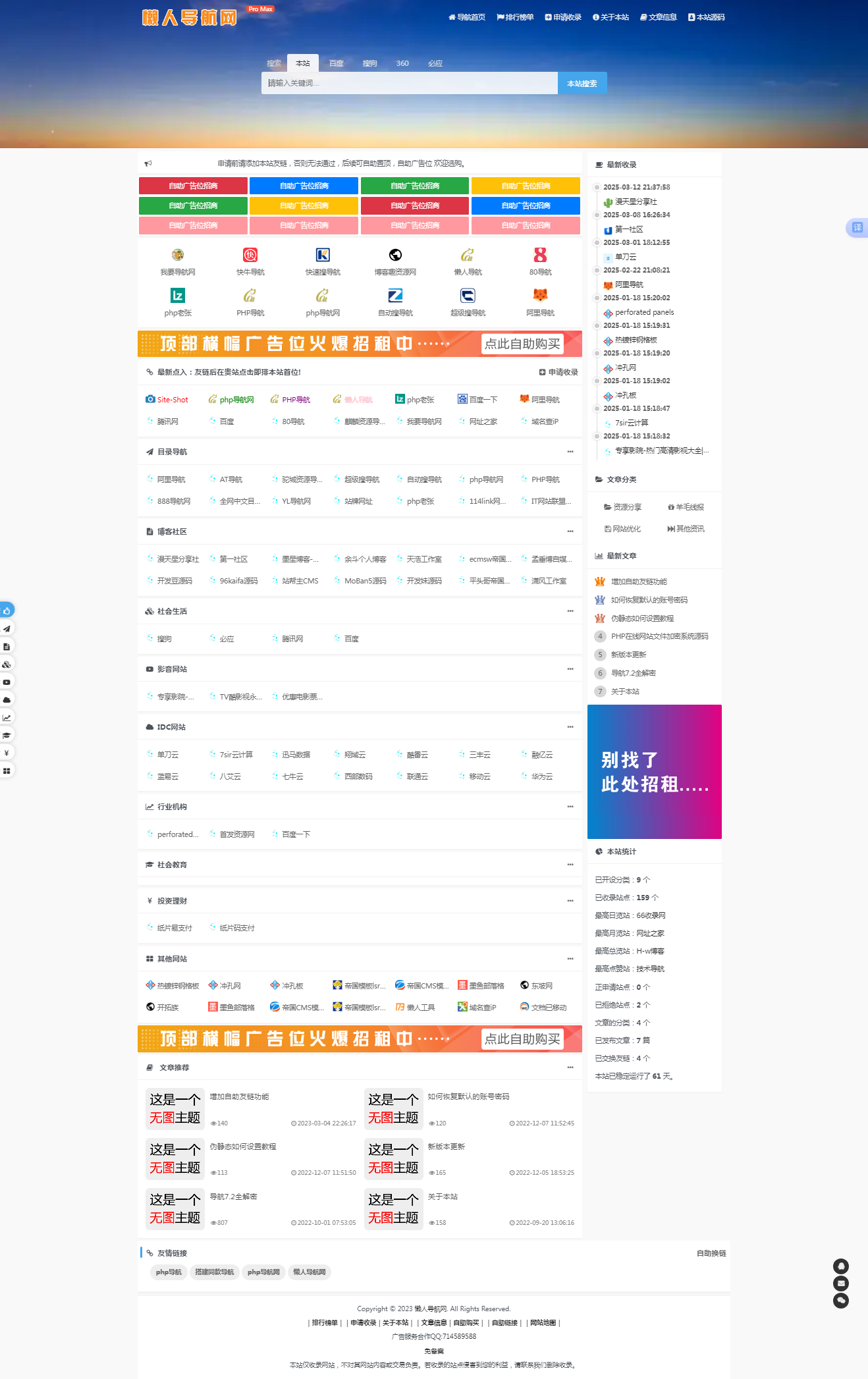The image size is (868, 1379).
Task: Click the 懒人导航网 site logo
Action: click(x=190, y=17)
